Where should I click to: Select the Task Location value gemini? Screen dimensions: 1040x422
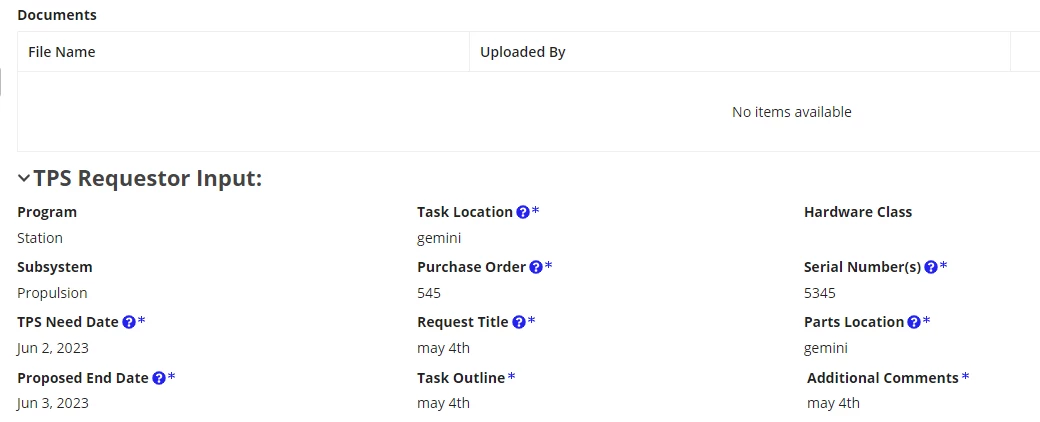pyautogui.click(x=439, y=238)
